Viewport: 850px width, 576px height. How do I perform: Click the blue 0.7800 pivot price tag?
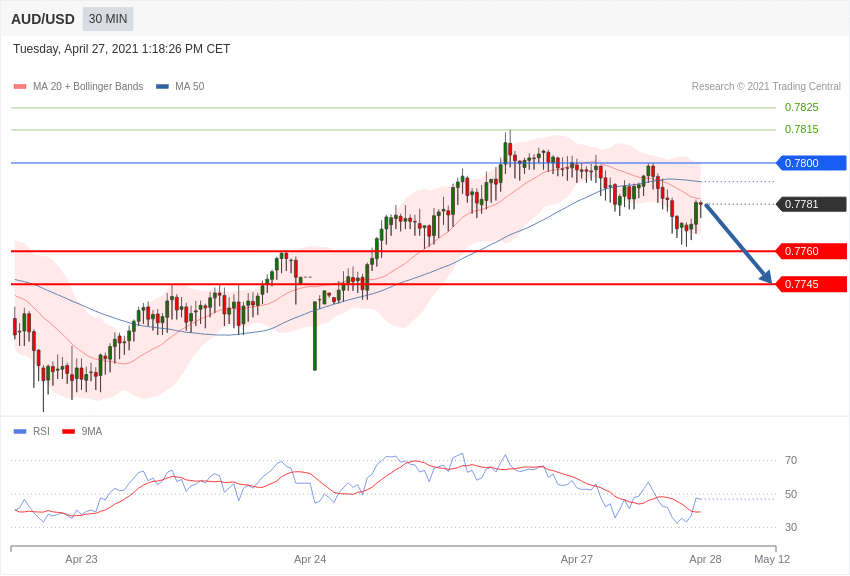coord(812,163)
